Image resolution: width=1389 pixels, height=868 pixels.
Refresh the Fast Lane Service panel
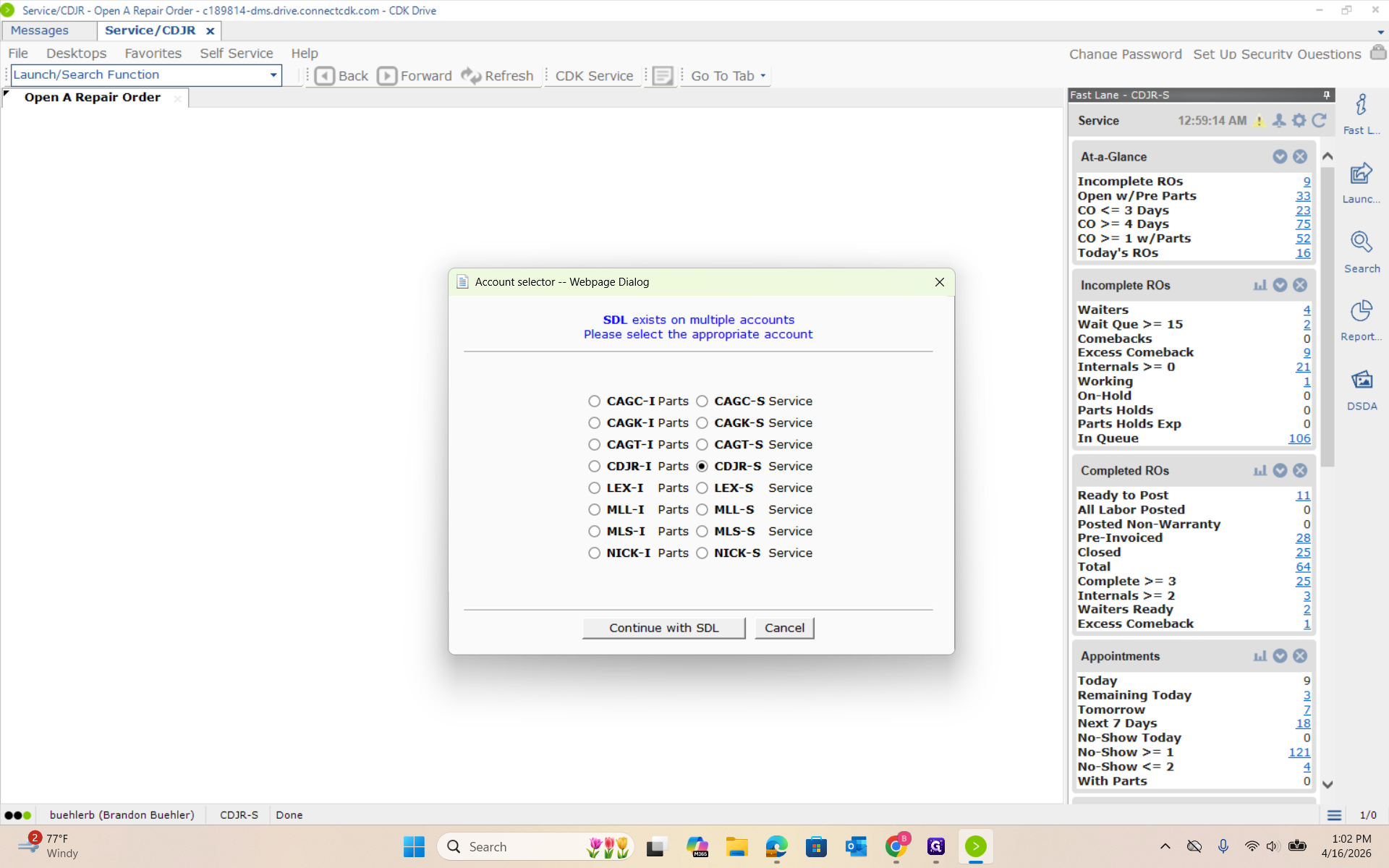click(1320, 121)
